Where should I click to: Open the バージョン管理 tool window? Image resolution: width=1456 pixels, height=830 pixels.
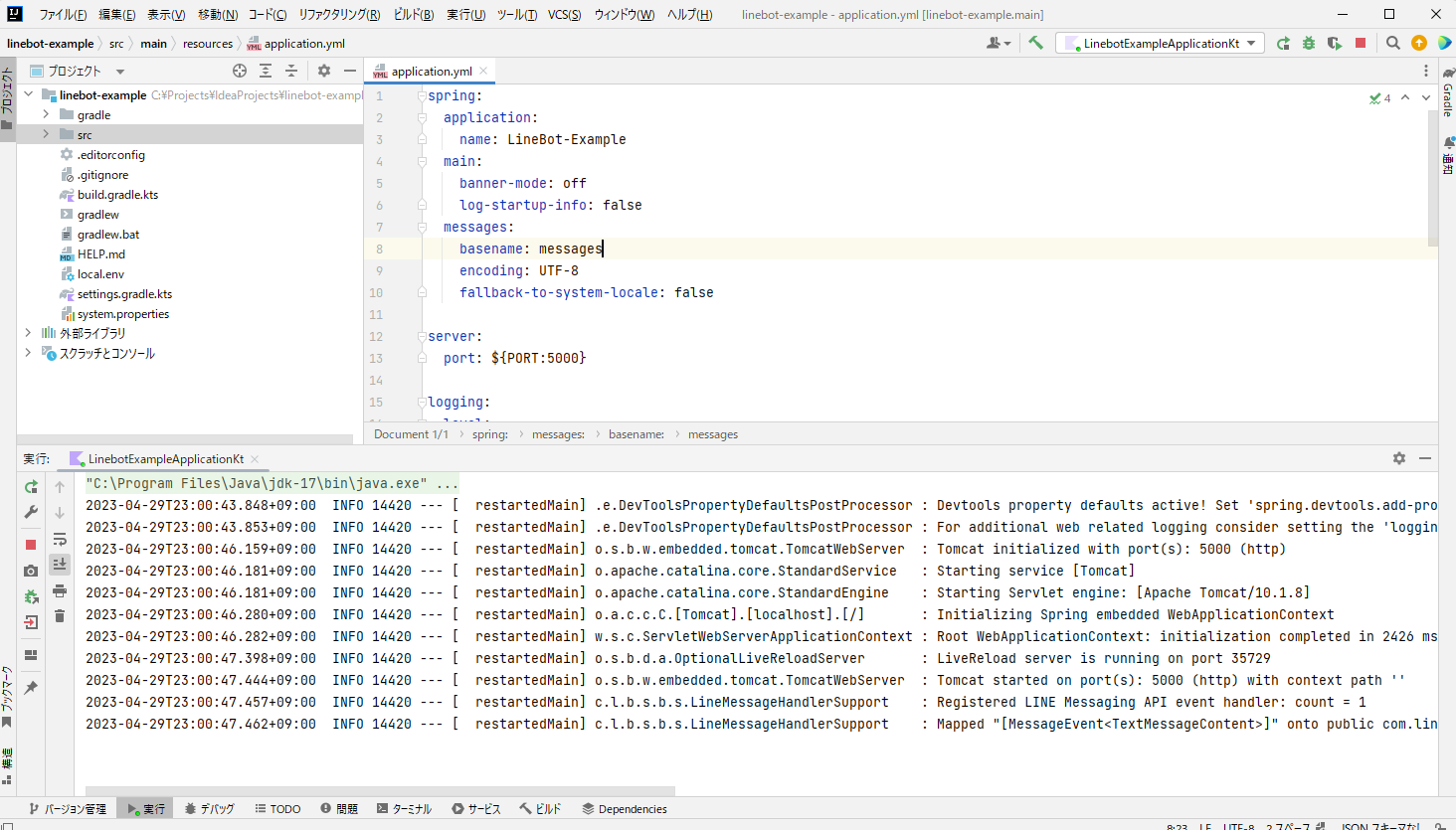tap(68, 809)
